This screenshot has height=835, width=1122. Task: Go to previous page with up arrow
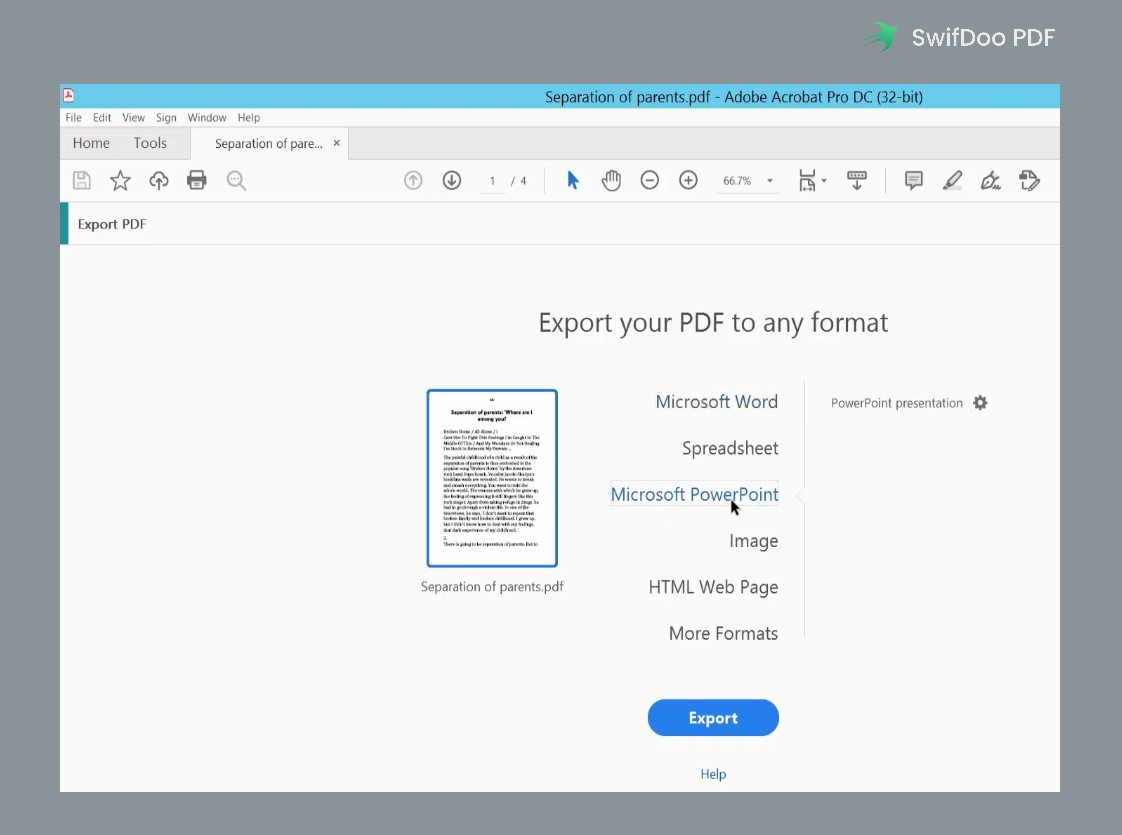click(413, 180)
